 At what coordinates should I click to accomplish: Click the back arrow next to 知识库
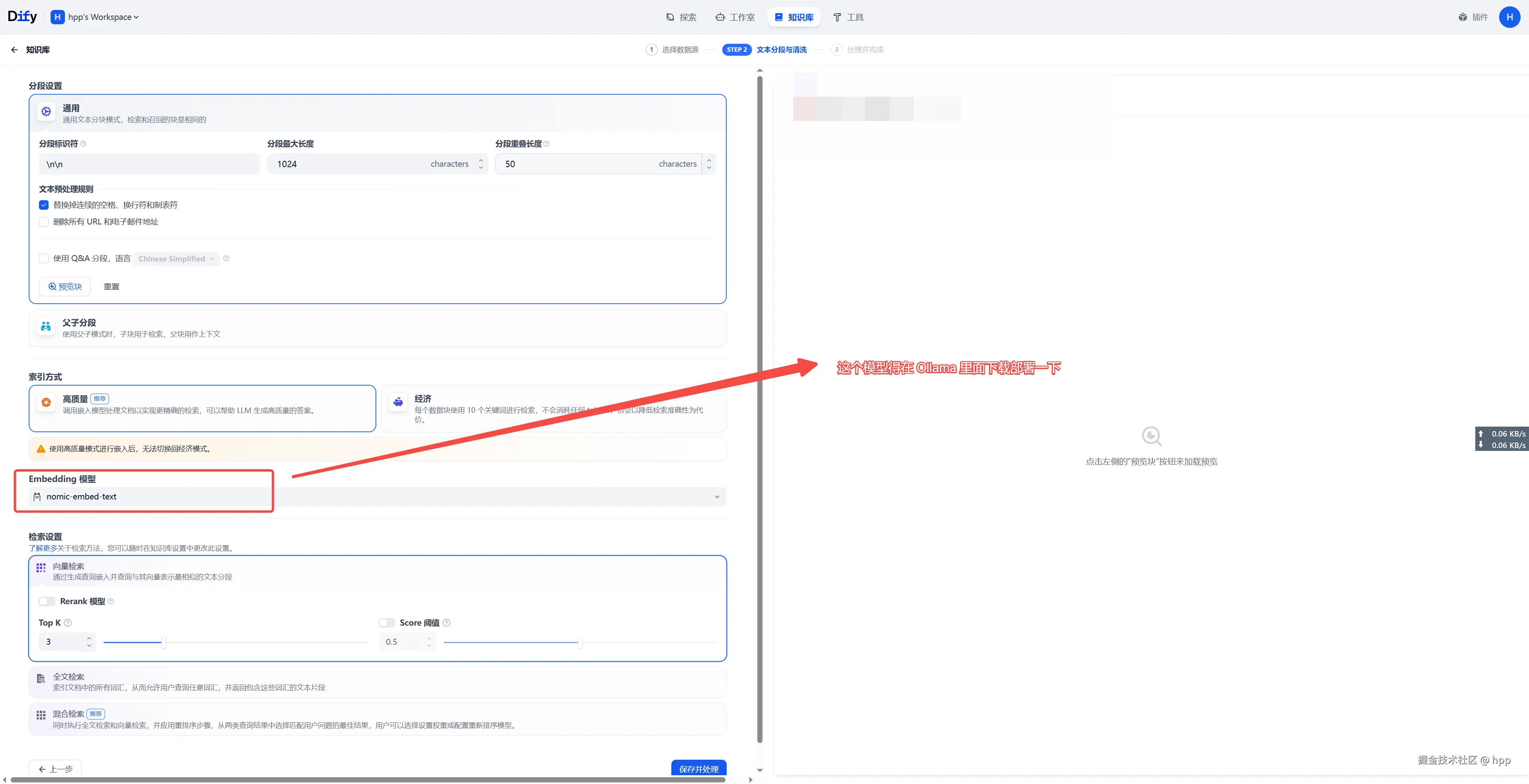click(14, 50)
